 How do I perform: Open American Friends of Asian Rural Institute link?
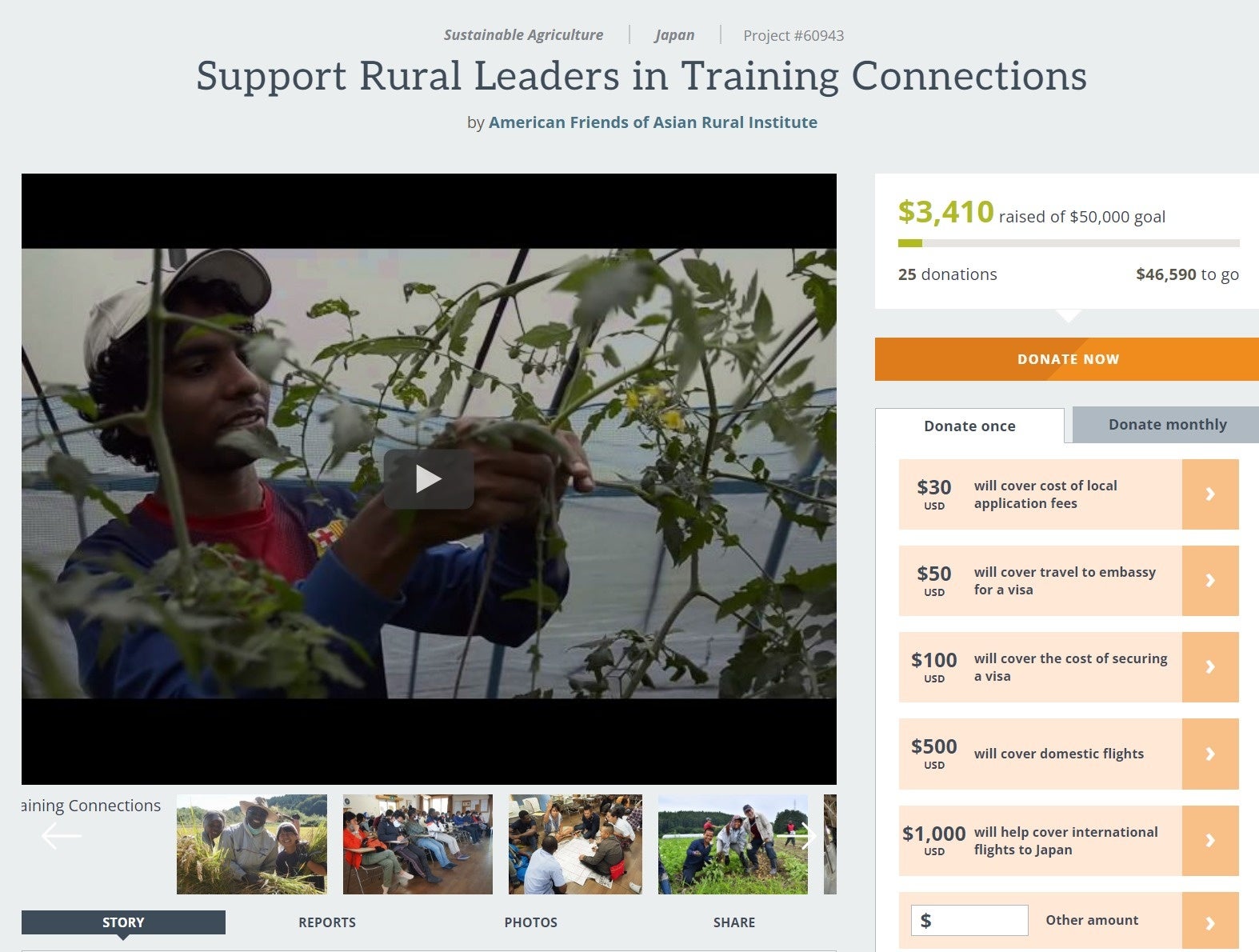[x=653, y=122]
